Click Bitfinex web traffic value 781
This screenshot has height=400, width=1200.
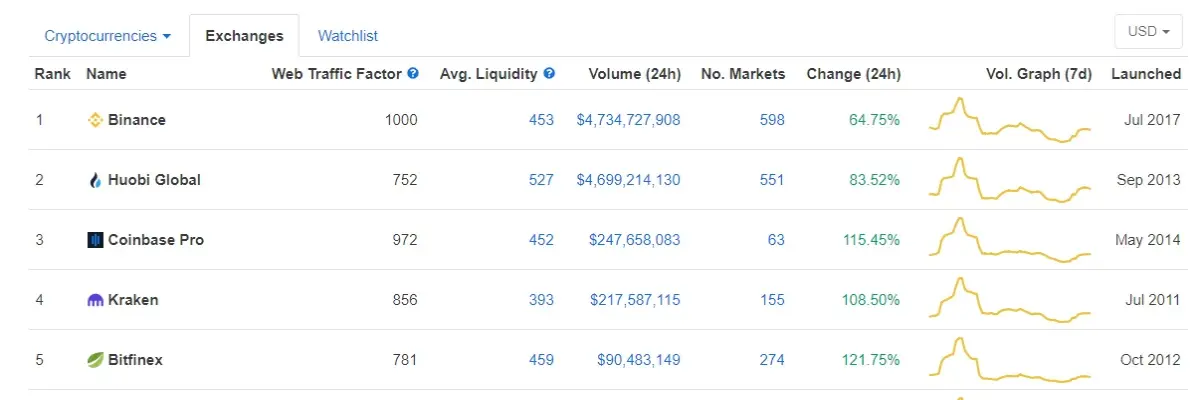pyautogui.click(x=405, y=360)
